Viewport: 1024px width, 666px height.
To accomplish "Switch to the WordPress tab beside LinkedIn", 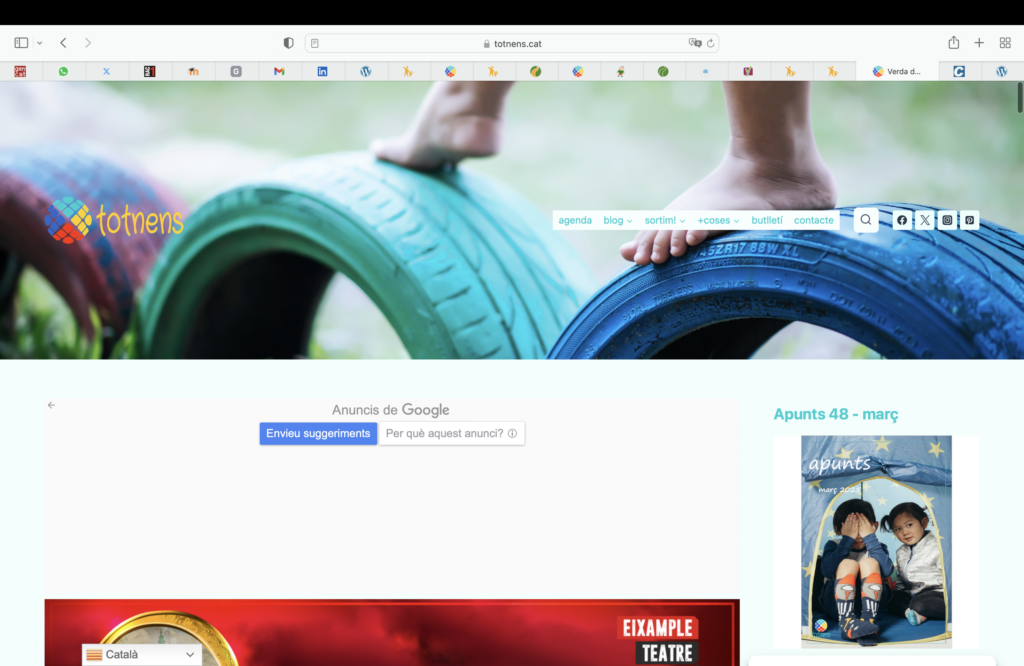I will tap(366, 71).
